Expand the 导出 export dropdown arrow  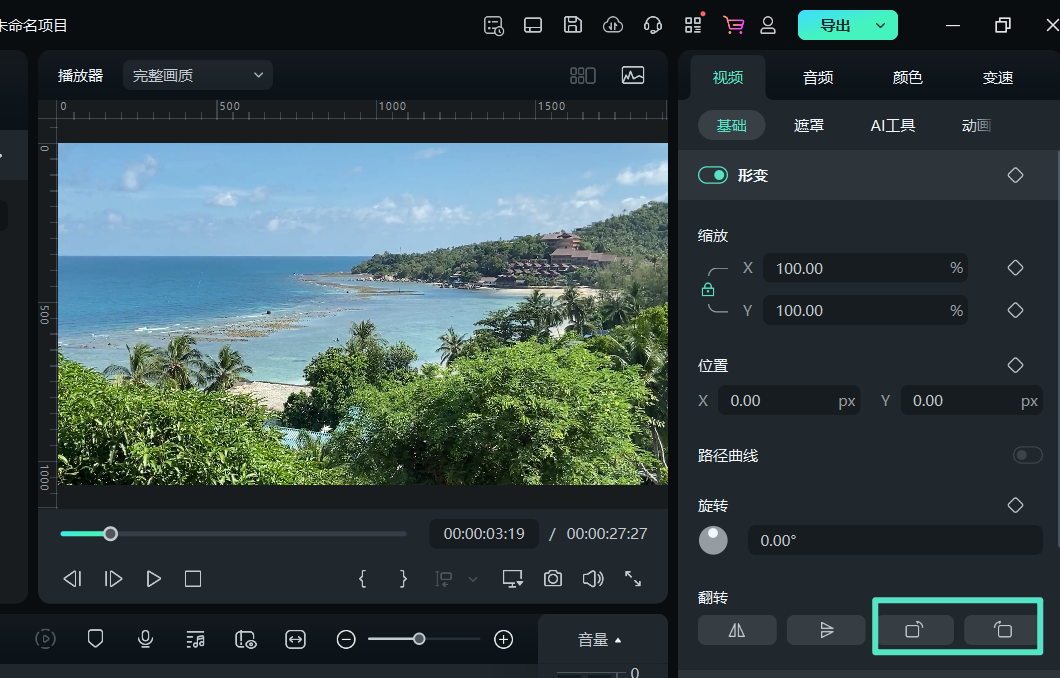click(880, 25)
